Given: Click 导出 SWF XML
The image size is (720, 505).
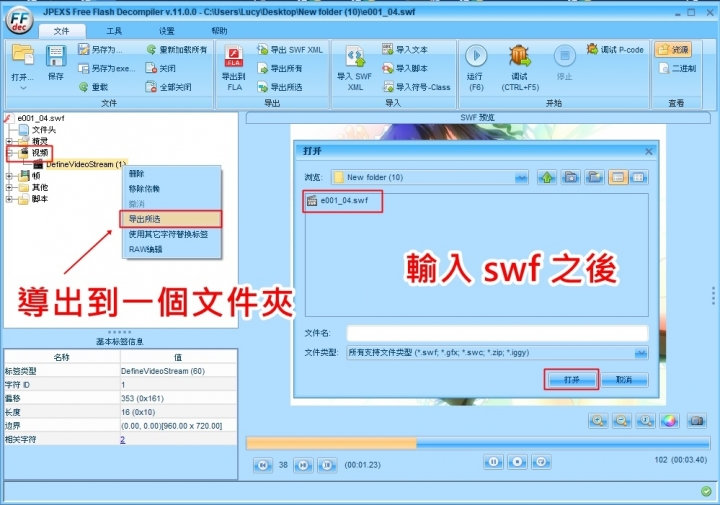Looking at the screenshot, I should point(290,50).
